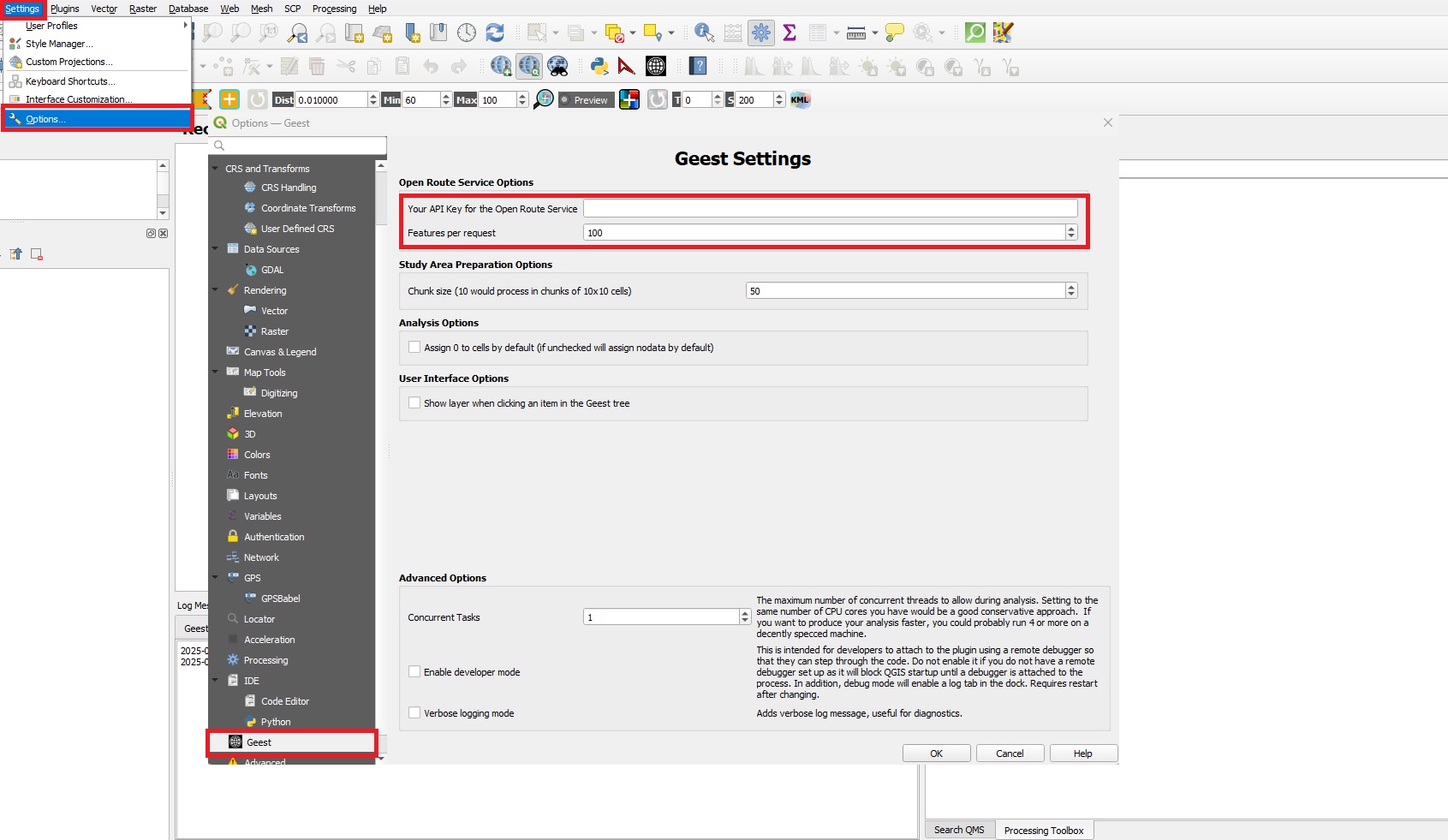Increase the Features per request value
The width and height of the screenshot is (1448, 840).
(x=1071, y=229)
